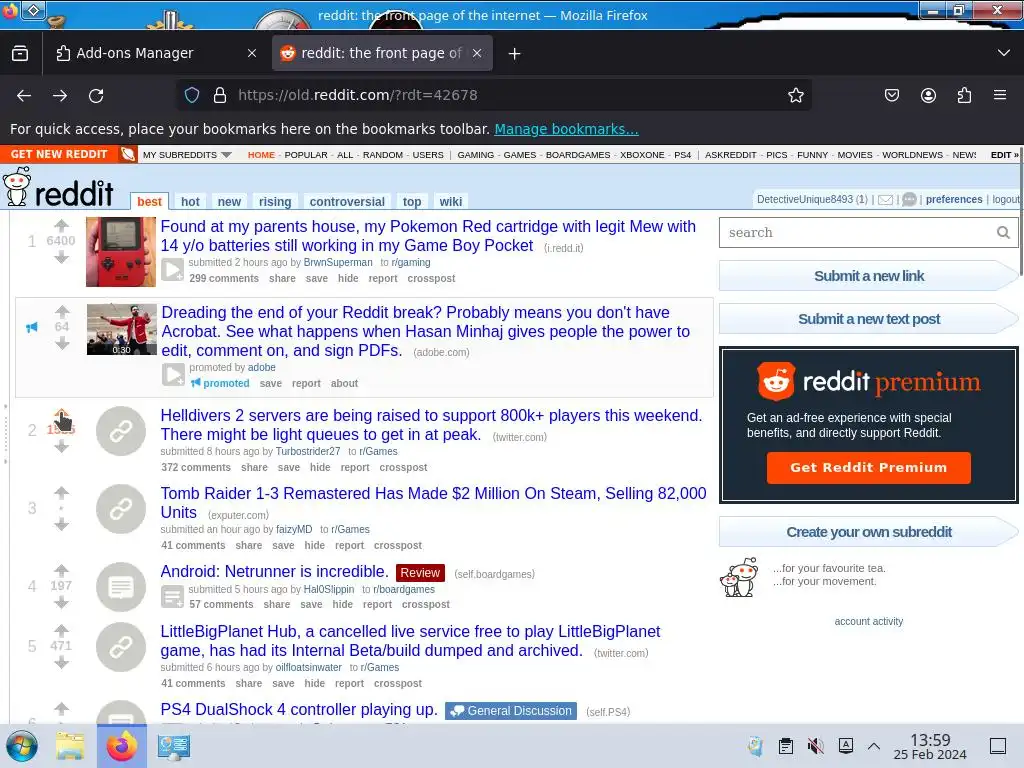Open the wiki tab
1024x768 pixels.
coord(451,202)
